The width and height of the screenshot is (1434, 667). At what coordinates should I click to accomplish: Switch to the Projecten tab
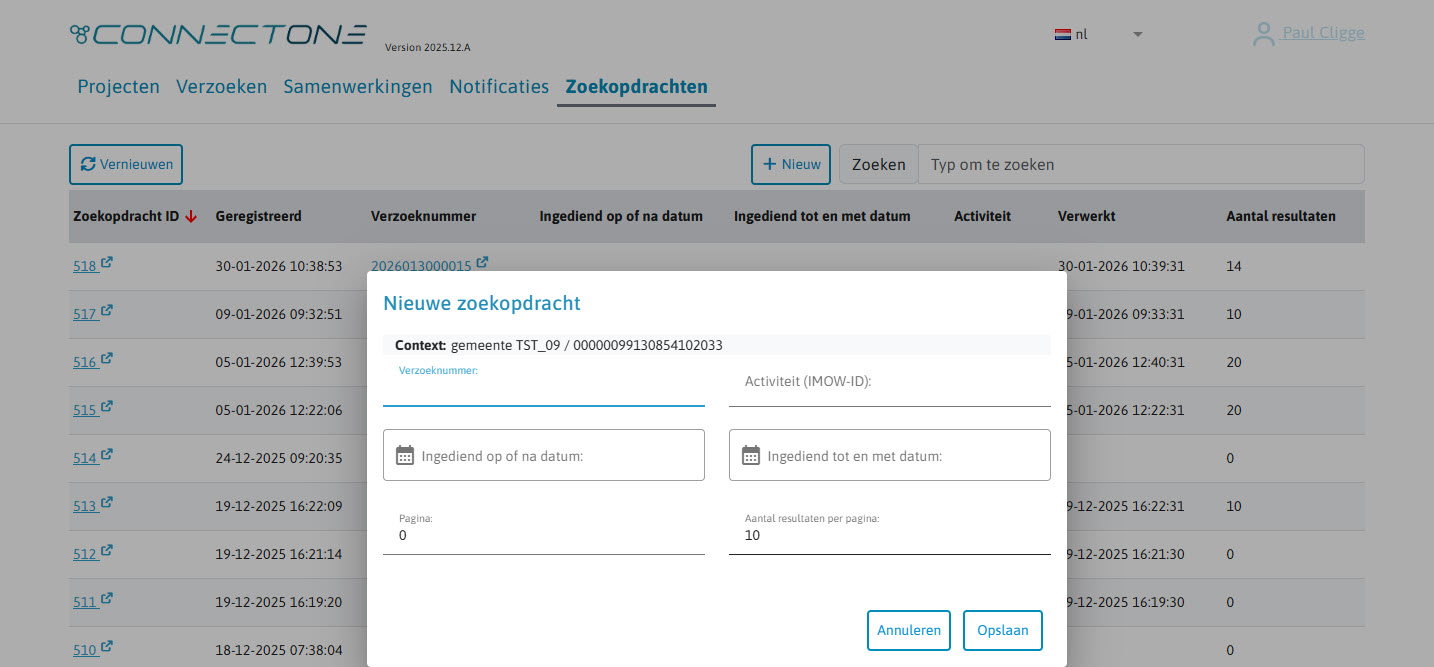pyautogui.click(x=118, y=87)
